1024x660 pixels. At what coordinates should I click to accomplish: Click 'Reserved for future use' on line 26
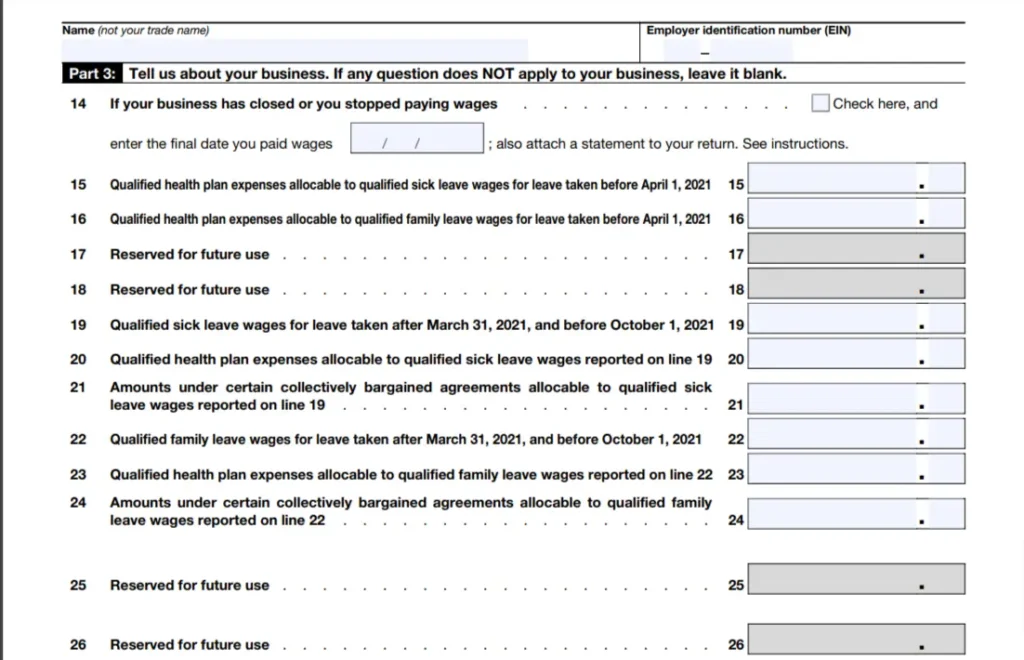point(189,645)
